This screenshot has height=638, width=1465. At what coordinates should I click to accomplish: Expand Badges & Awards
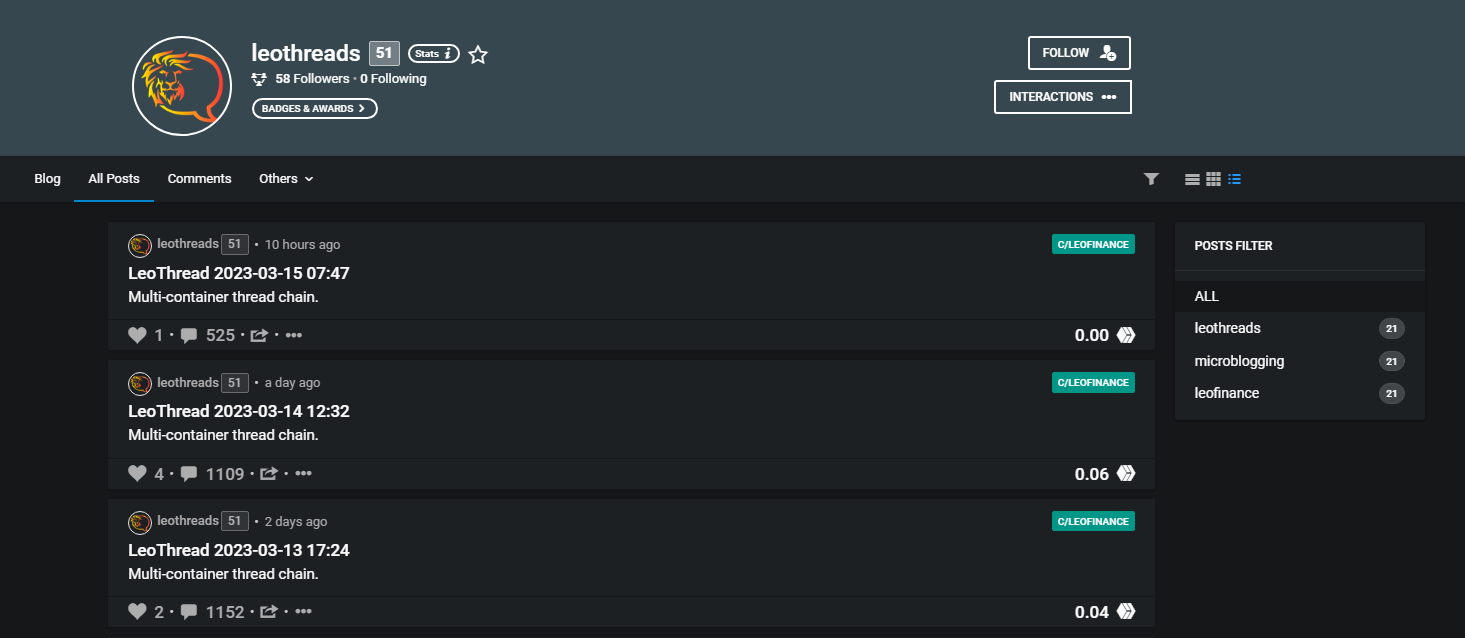(x=315, y=108)
